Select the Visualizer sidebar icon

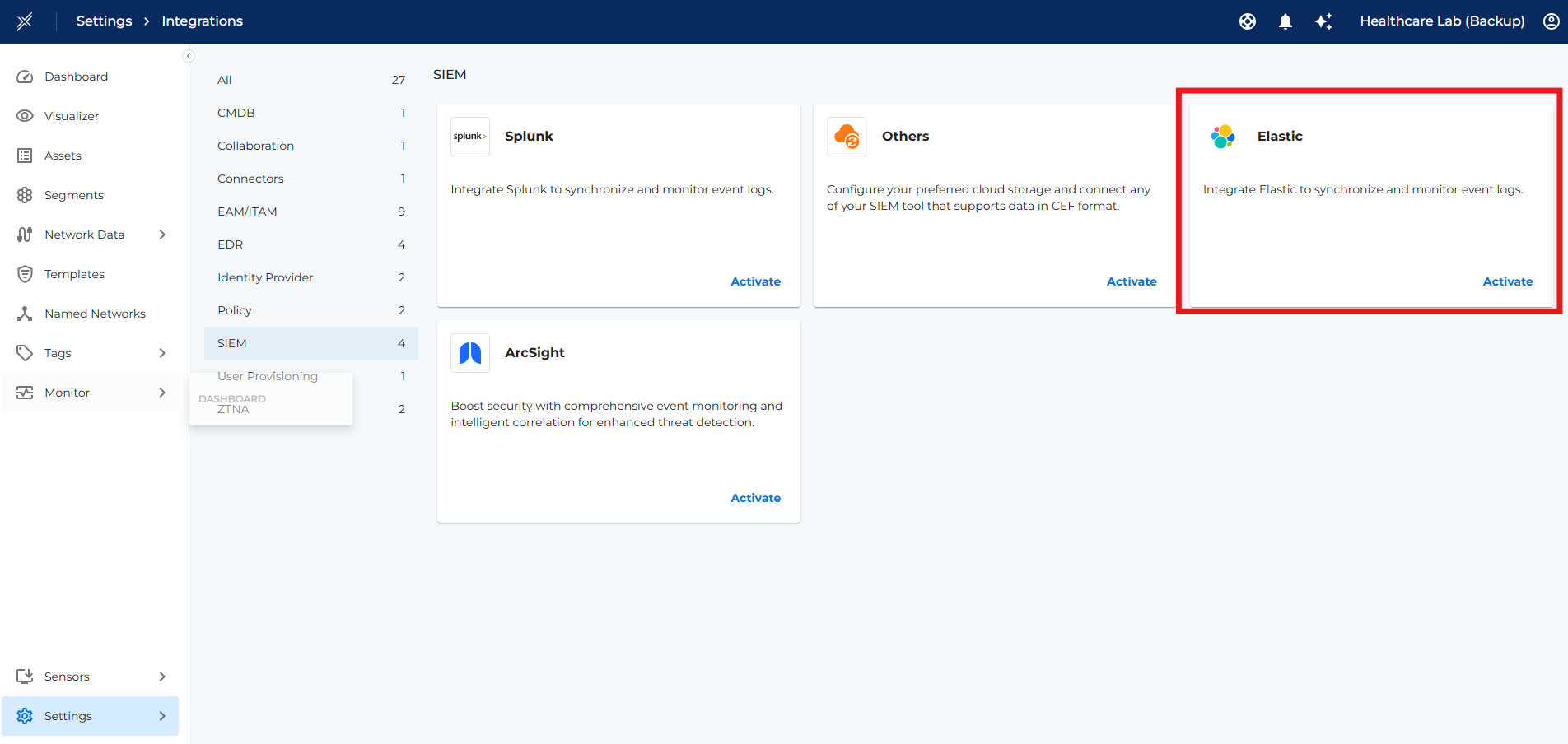coord(26,115)
